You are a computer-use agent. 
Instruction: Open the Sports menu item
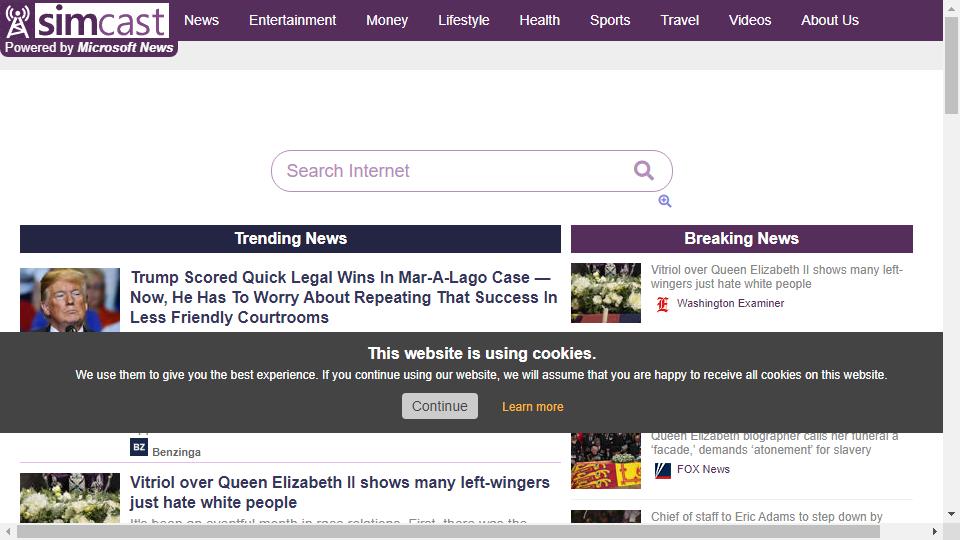610,20
